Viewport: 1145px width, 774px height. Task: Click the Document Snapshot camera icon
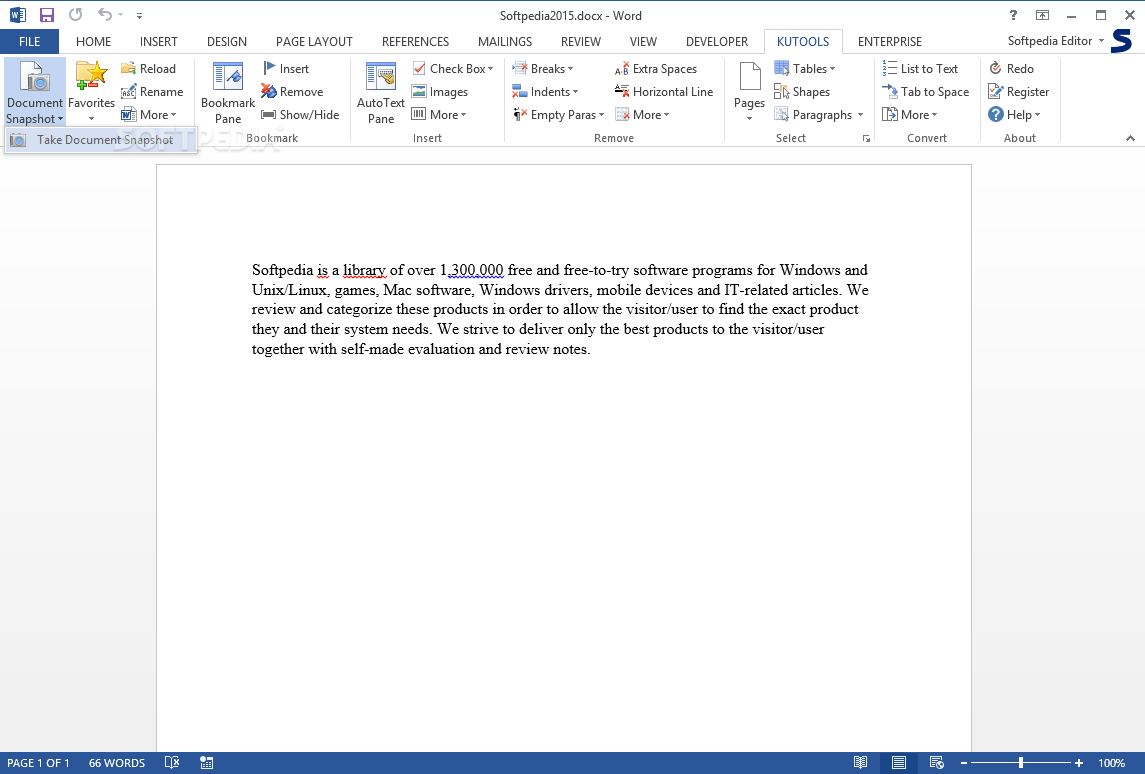34,77
